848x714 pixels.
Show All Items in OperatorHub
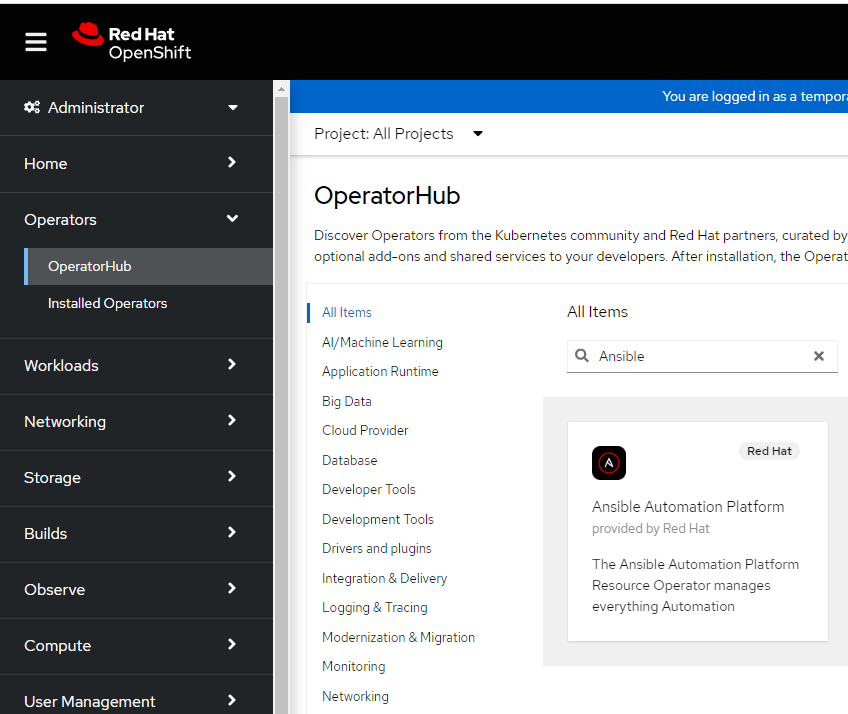click(345, 312)
